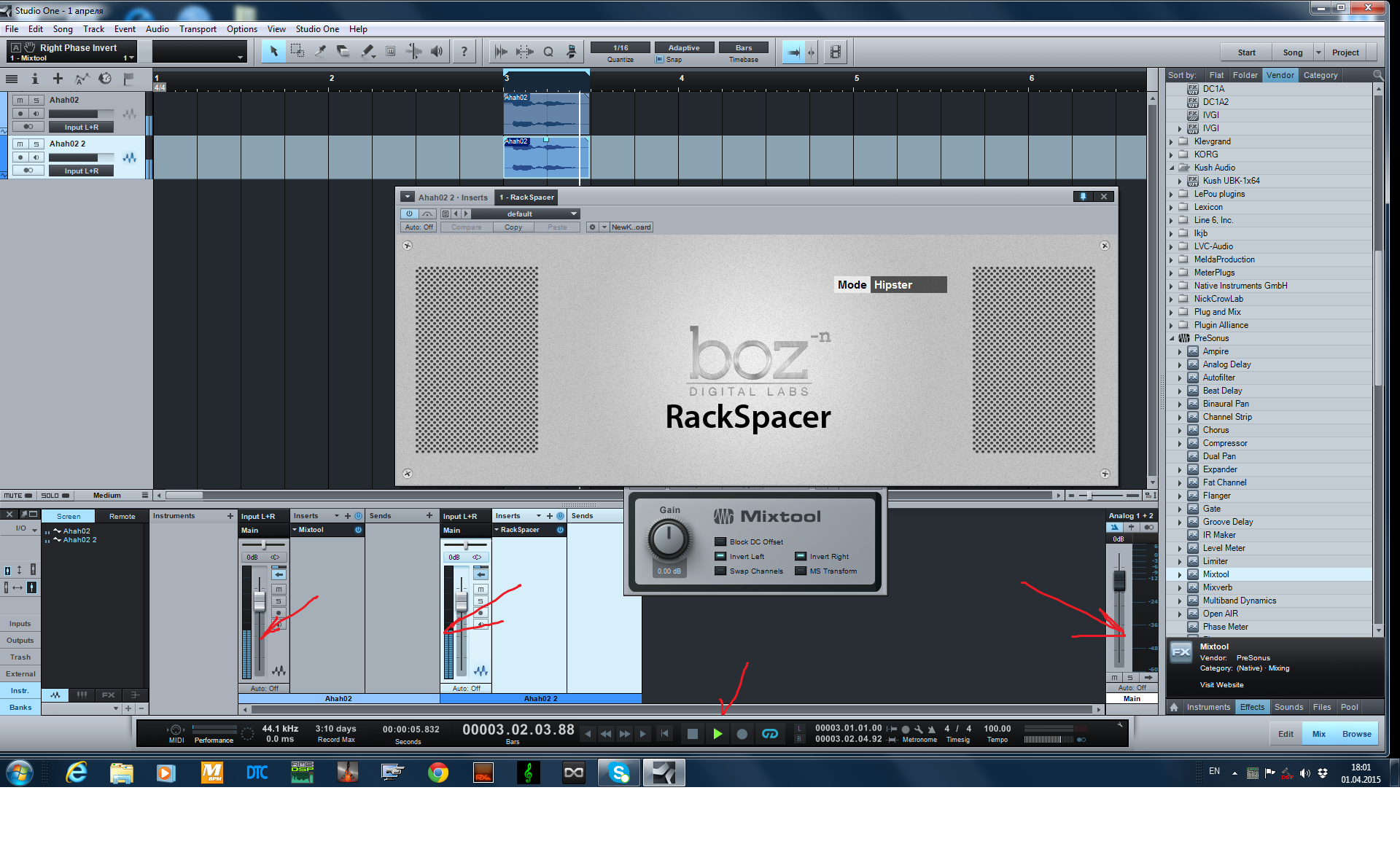Open the RackSpacer default preset dropdown

point(574,214)
